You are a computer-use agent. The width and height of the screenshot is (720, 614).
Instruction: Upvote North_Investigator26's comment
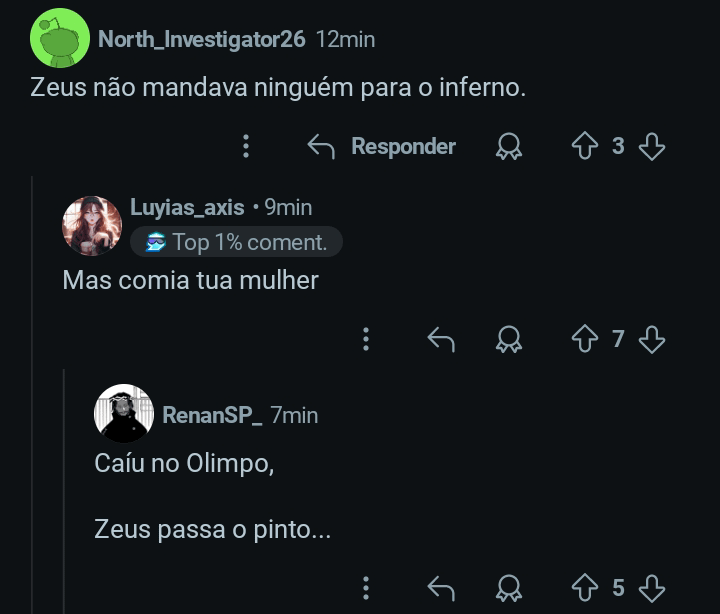(x=584, y=147)
